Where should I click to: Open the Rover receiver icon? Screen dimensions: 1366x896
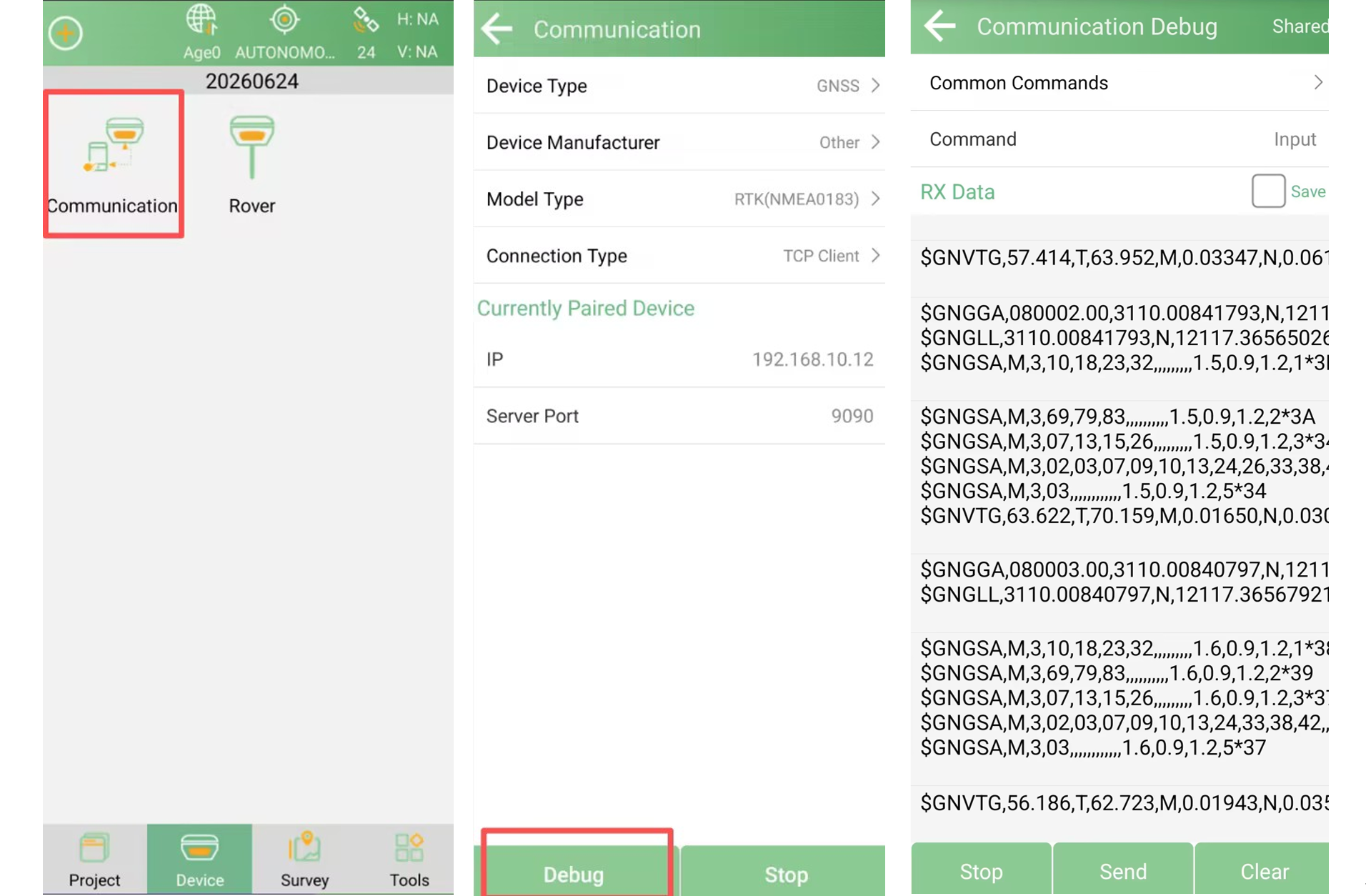pyautogui.click(x=251, y=164)
